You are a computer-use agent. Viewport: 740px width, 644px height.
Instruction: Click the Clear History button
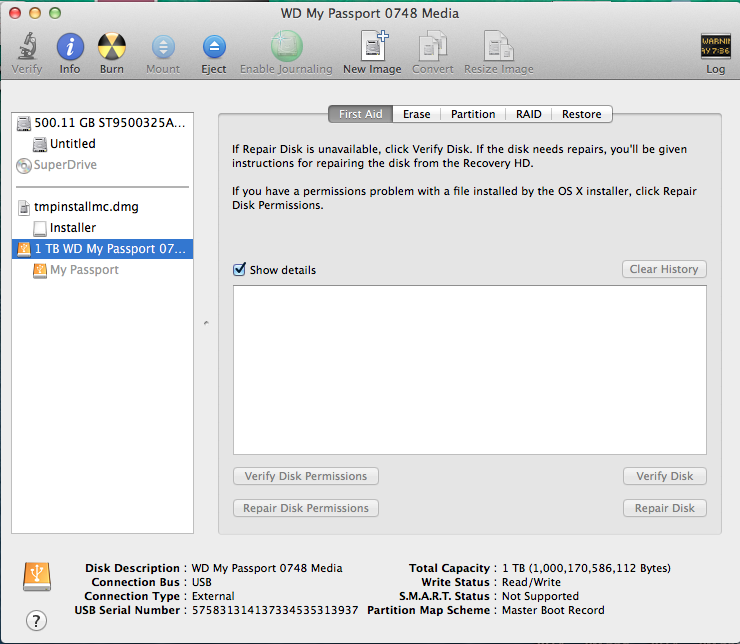pyautogui.click(x=664, y=269)
